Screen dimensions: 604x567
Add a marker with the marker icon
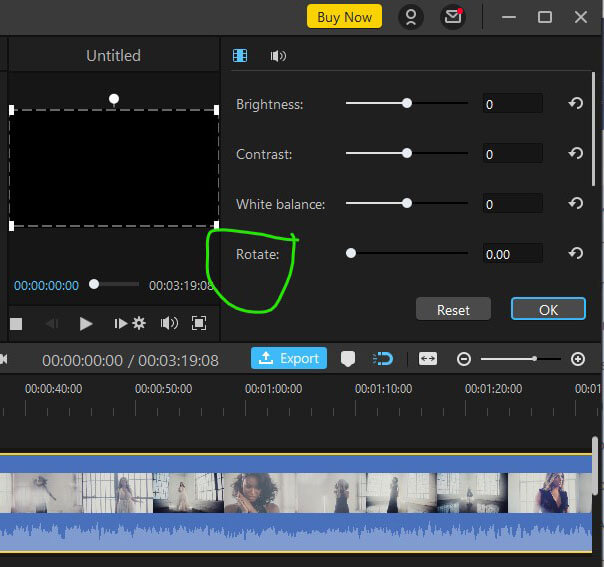tap(348, 359)
